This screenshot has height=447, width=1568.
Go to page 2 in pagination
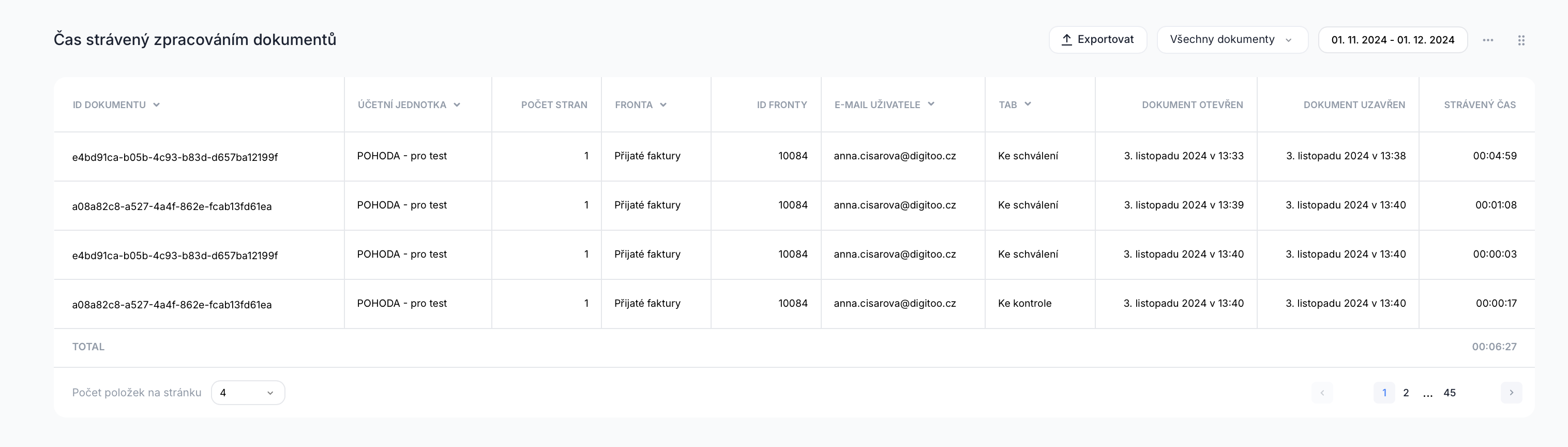tap(1406, 393)
